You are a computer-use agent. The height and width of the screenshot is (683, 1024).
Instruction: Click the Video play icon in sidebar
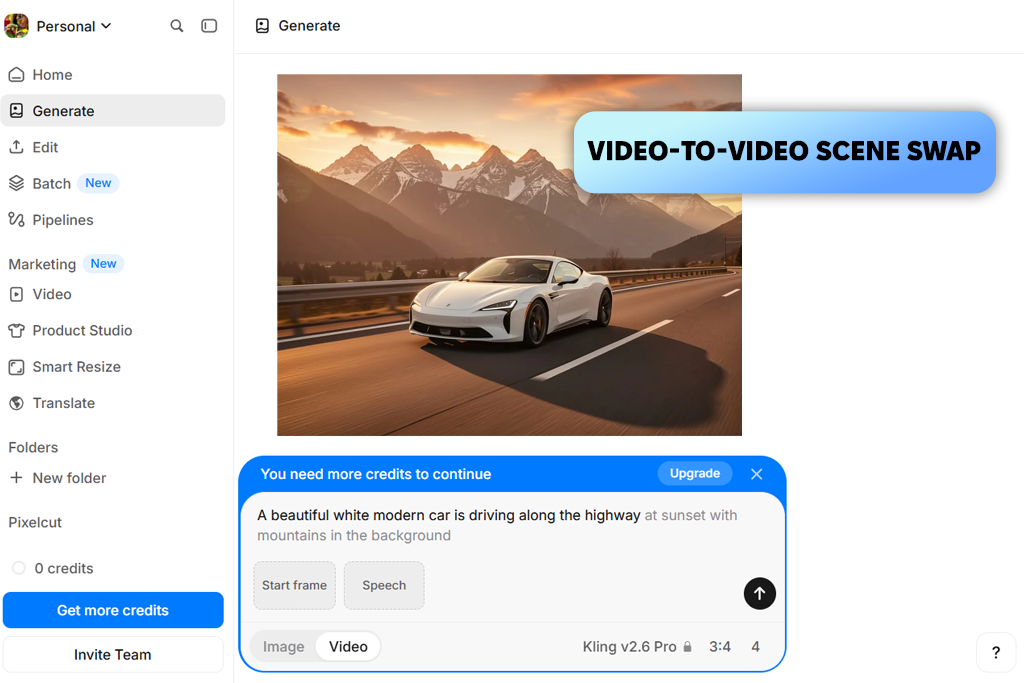click(16, 294)
